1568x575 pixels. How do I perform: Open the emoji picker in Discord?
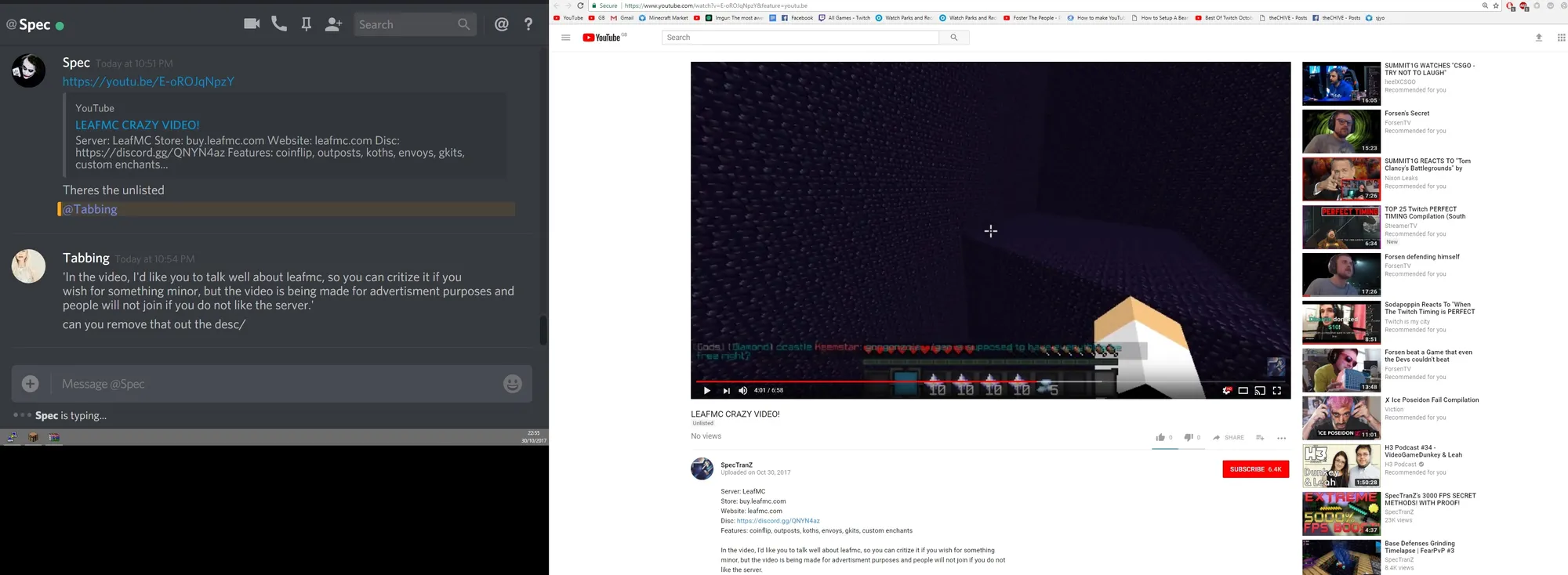tap(513, 384)
